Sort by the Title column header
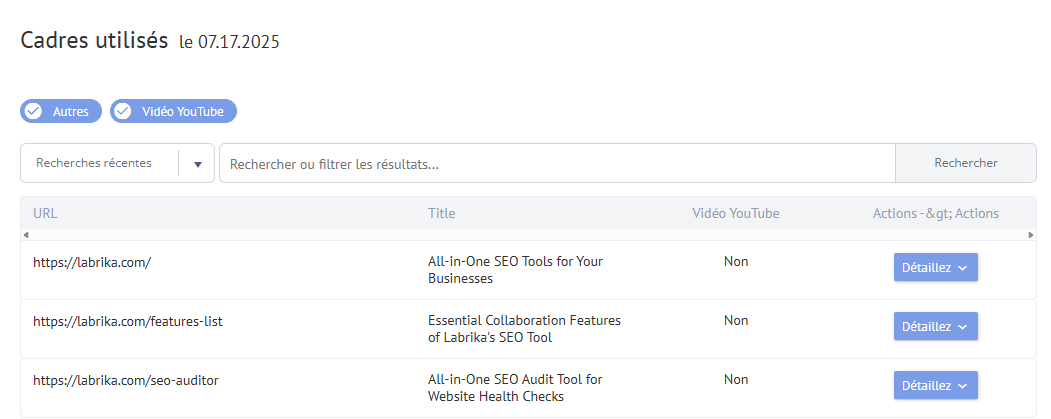 click(442, 214)
